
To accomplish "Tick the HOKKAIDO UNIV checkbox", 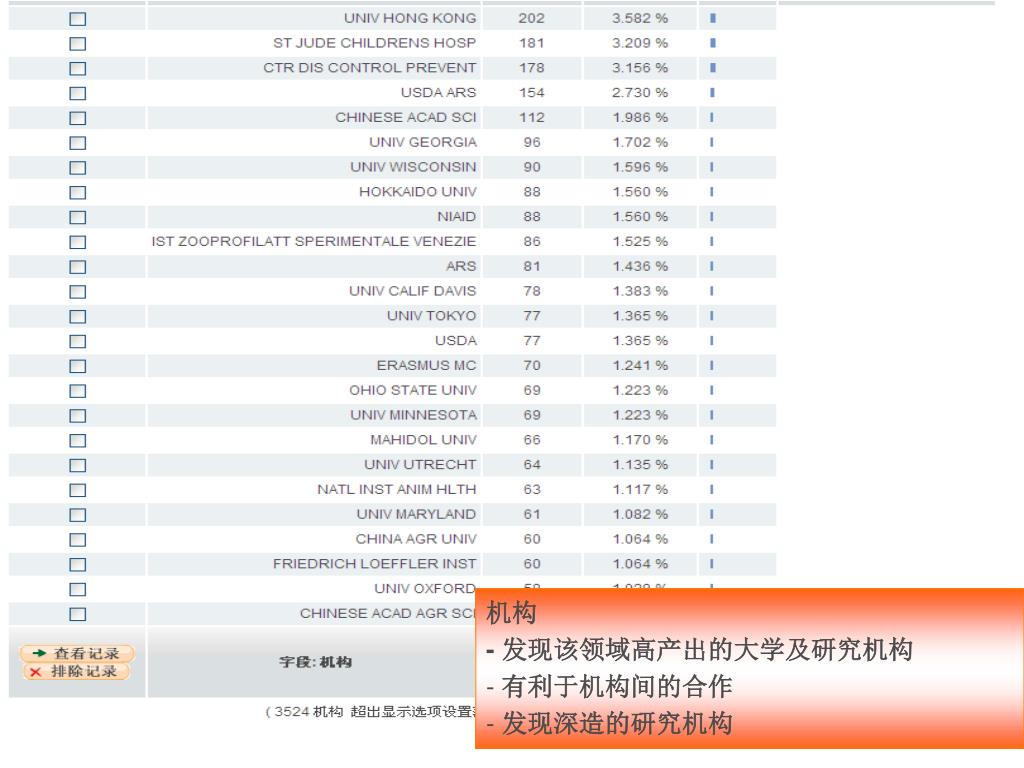I will coord(78,193).
